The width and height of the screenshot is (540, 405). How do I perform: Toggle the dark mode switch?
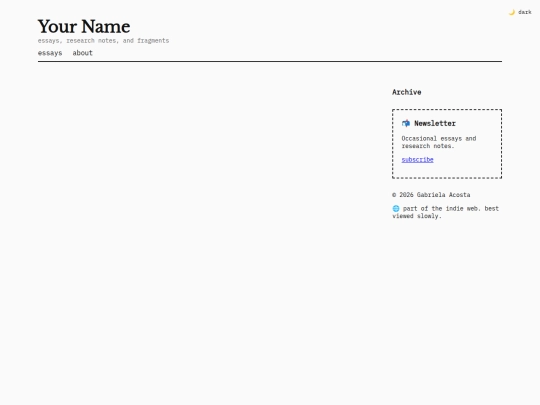pos(520,12)
